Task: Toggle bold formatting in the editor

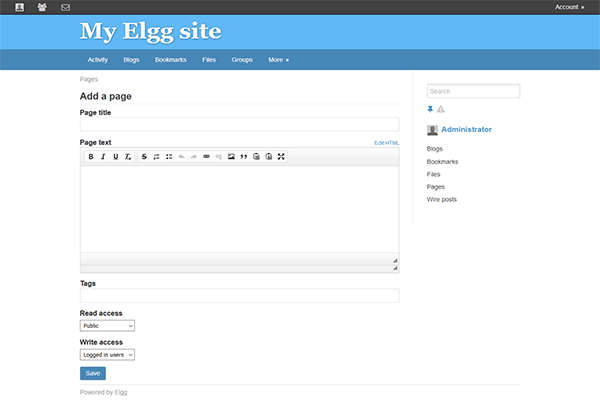Action: (91, 157)
